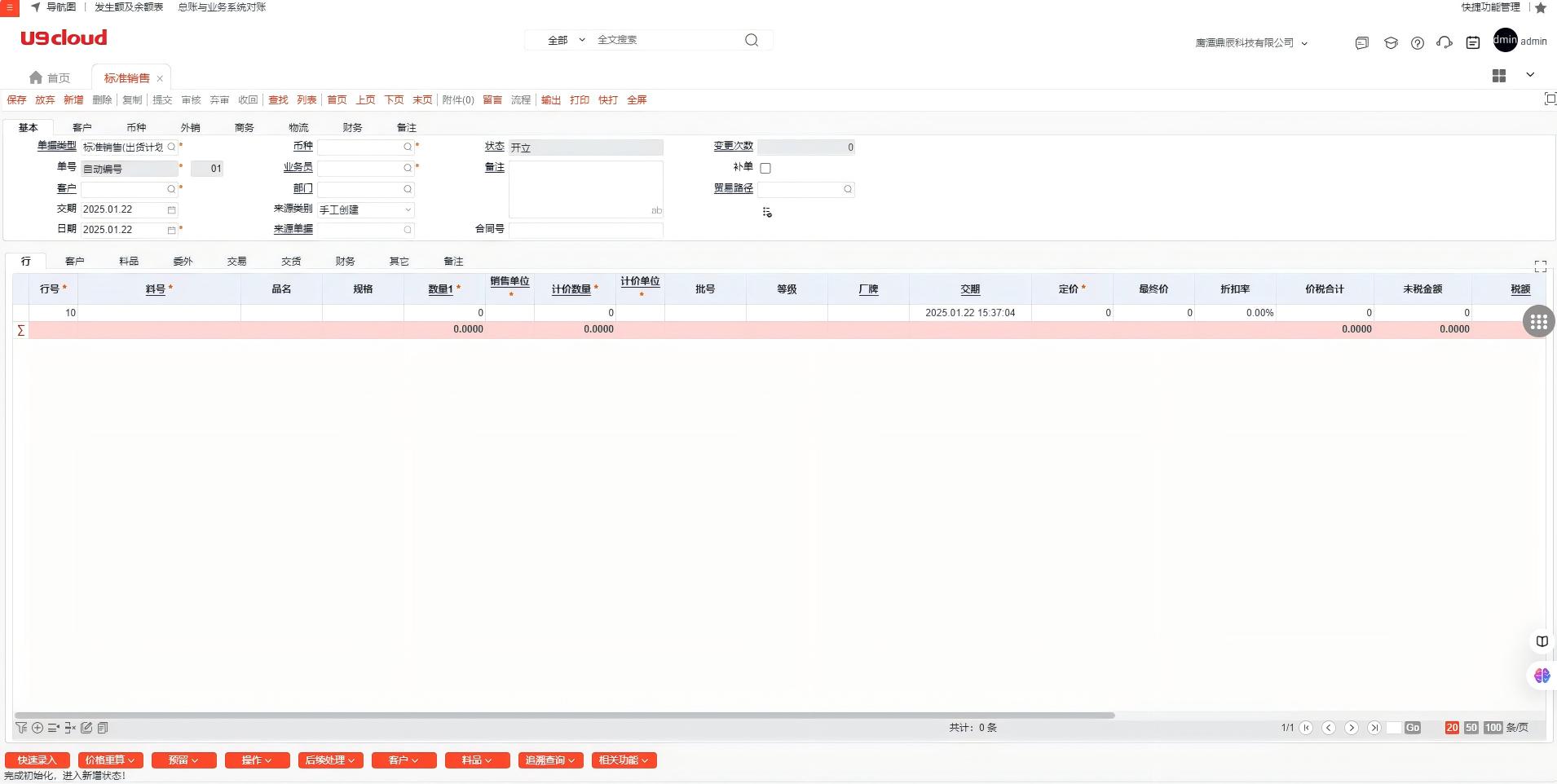Click the help question mark icon
Viewport: 1557px width, 784px height.
click(1418, 43)
